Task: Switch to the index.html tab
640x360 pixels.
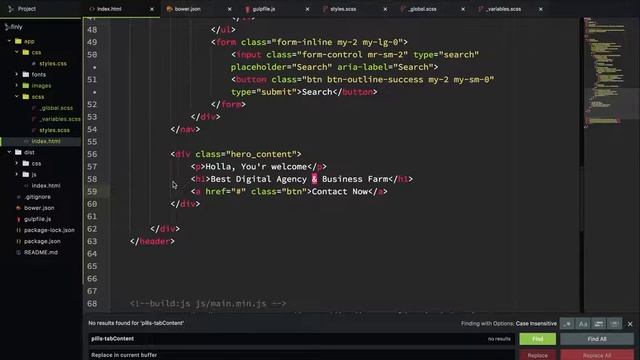Action: click(x=120, y=9)
